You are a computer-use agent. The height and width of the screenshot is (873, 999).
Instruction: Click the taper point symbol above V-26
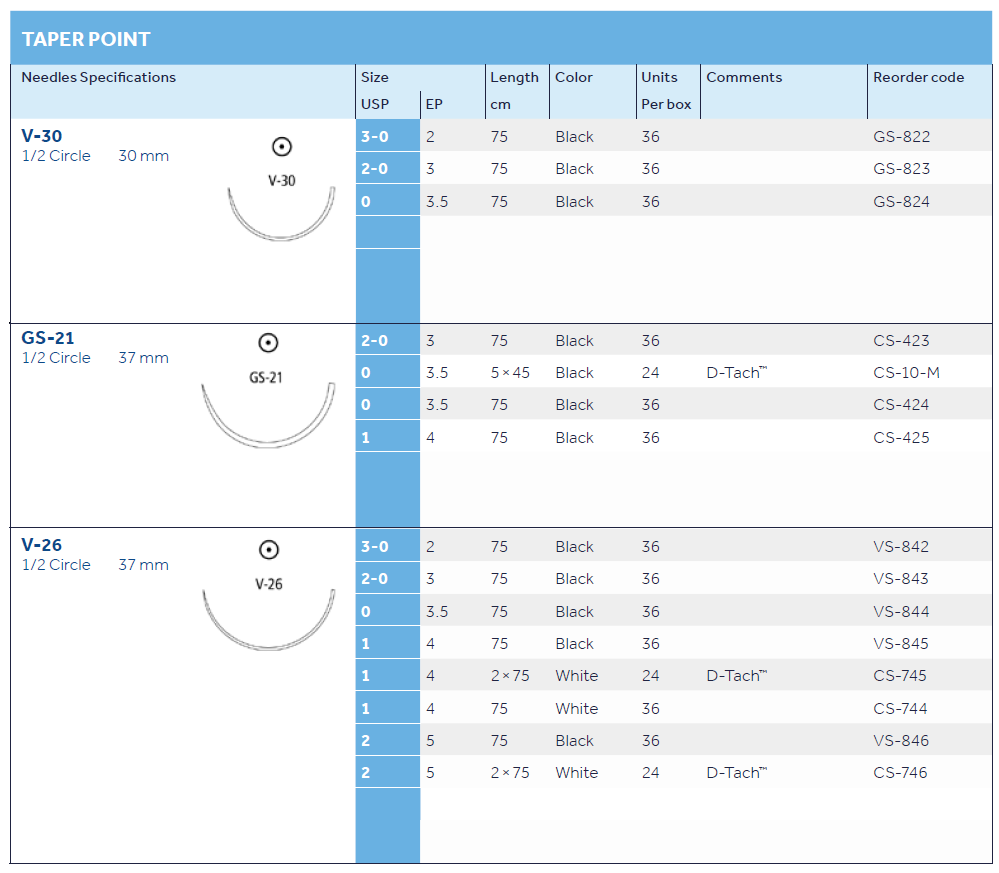click(268, 550)
